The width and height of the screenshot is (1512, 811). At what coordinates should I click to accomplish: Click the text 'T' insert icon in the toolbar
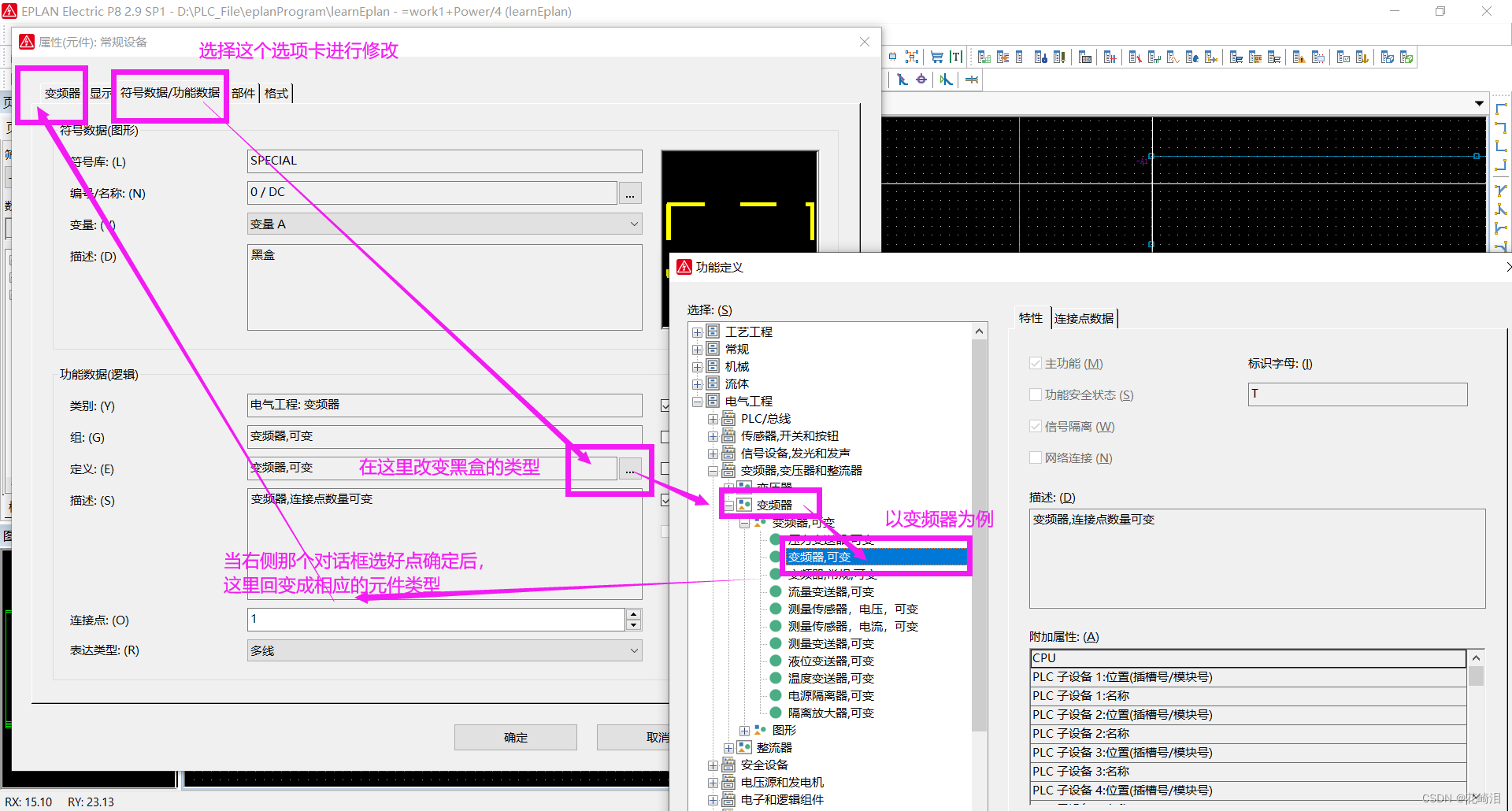[x=956, y=57]
